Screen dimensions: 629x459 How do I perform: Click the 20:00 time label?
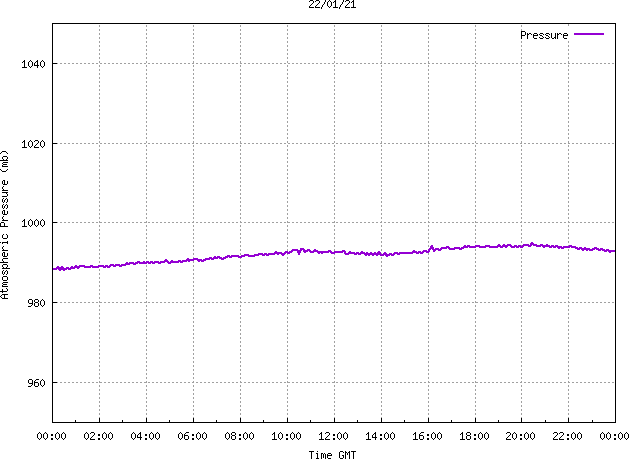point(520,436)
